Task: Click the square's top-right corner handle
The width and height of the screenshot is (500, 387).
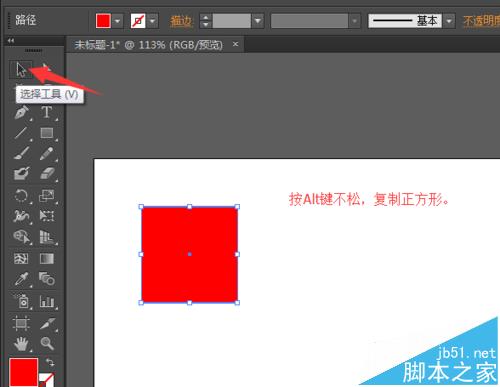Action: point(237,207)
